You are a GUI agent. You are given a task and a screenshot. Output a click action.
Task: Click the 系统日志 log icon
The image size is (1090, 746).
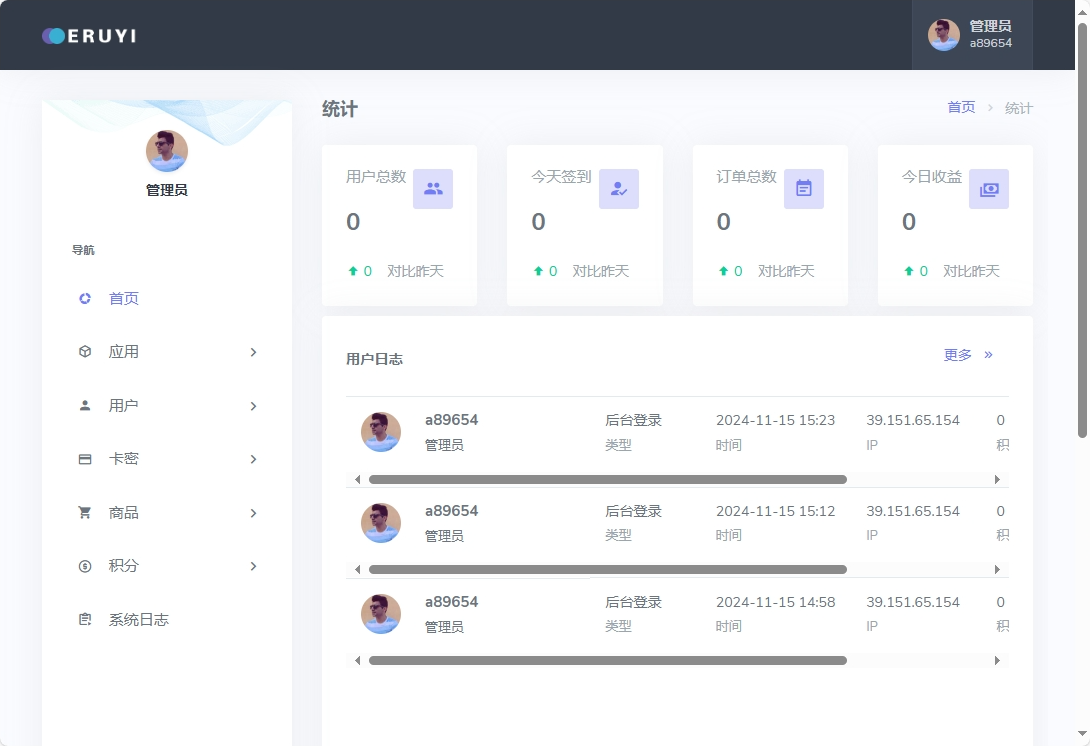[x=85, y=619]
